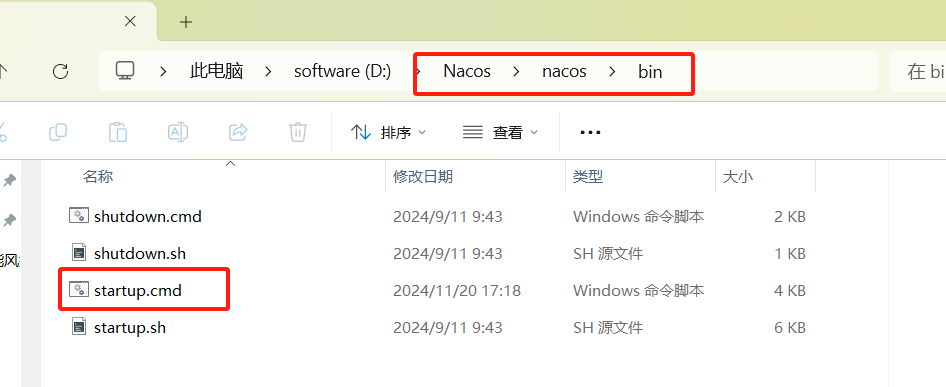Sort by 类型 column header

pos(588,176)
